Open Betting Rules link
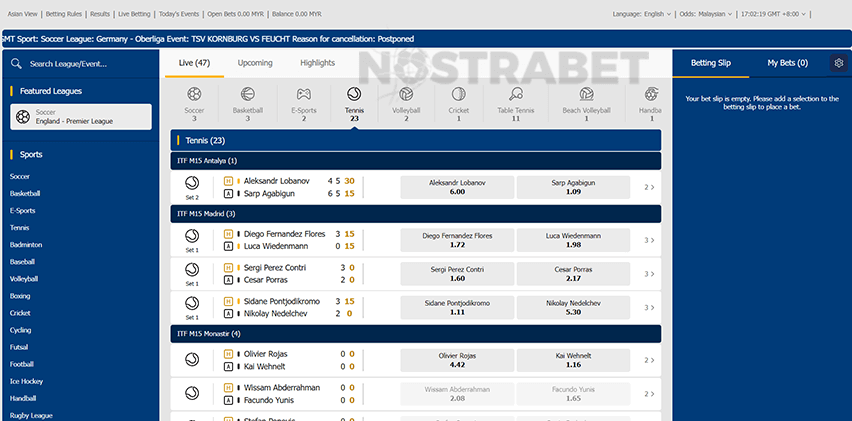 64,14
